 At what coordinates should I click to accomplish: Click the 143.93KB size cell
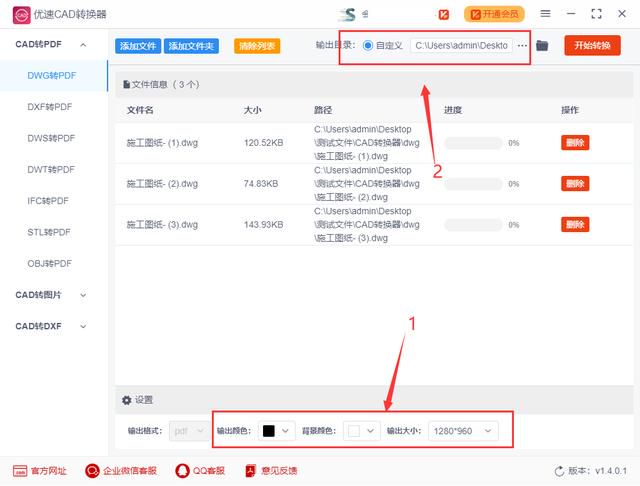(264, 225)
